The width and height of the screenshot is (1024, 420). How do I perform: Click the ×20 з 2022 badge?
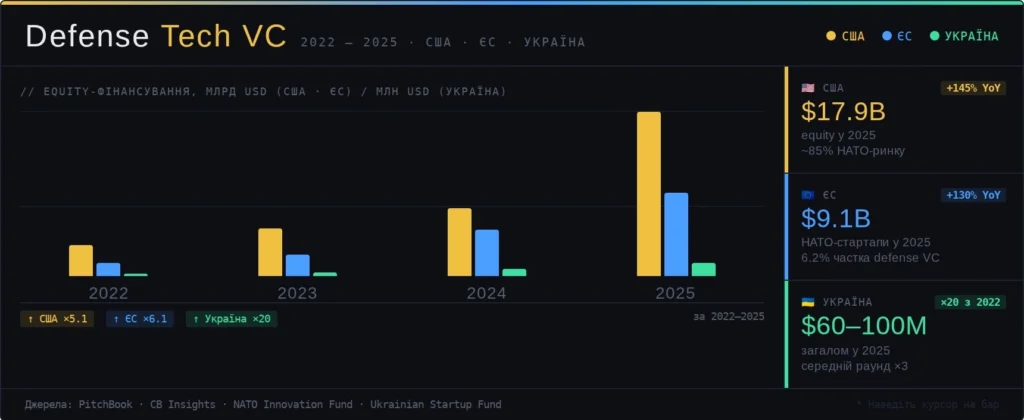(970, 302)
